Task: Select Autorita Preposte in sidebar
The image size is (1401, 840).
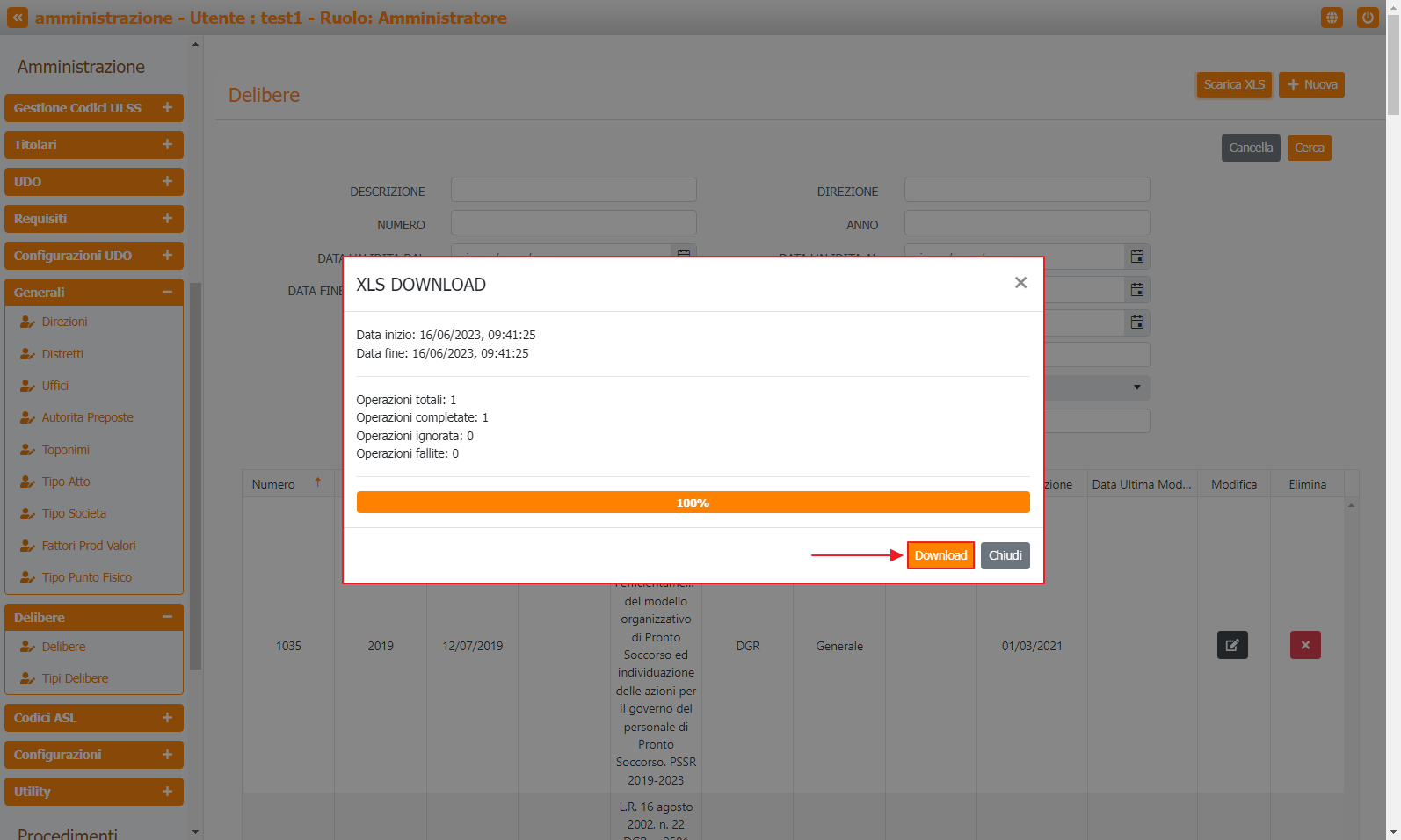Action: click(x=87, y=417)
